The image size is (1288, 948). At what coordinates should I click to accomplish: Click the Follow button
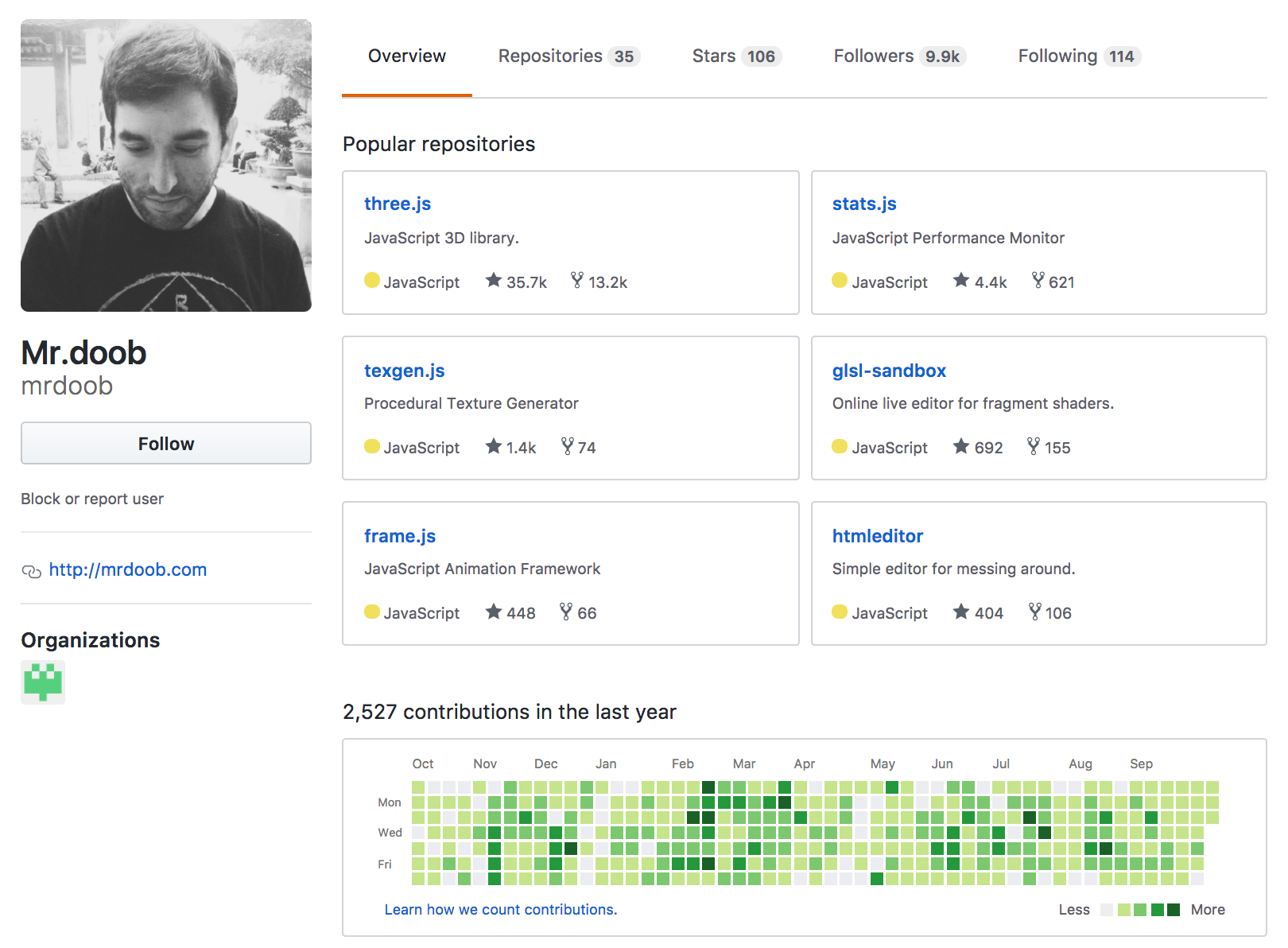166,444
